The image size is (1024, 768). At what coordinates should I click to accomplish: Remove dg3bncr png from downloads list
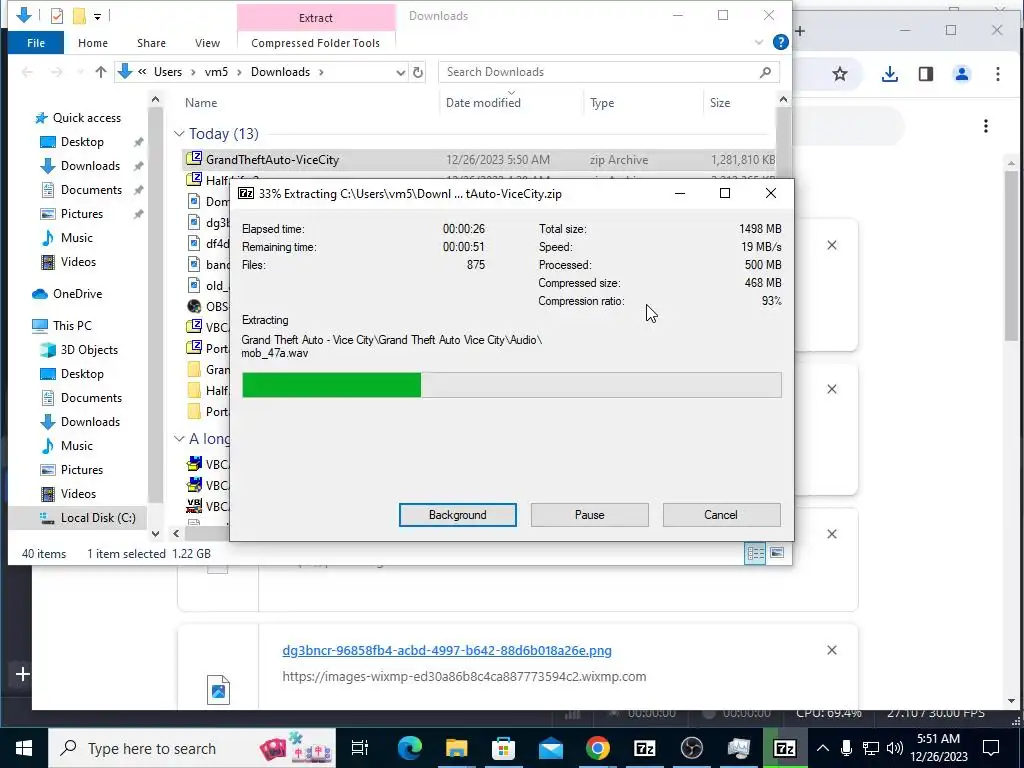click(x=831, y=650)
